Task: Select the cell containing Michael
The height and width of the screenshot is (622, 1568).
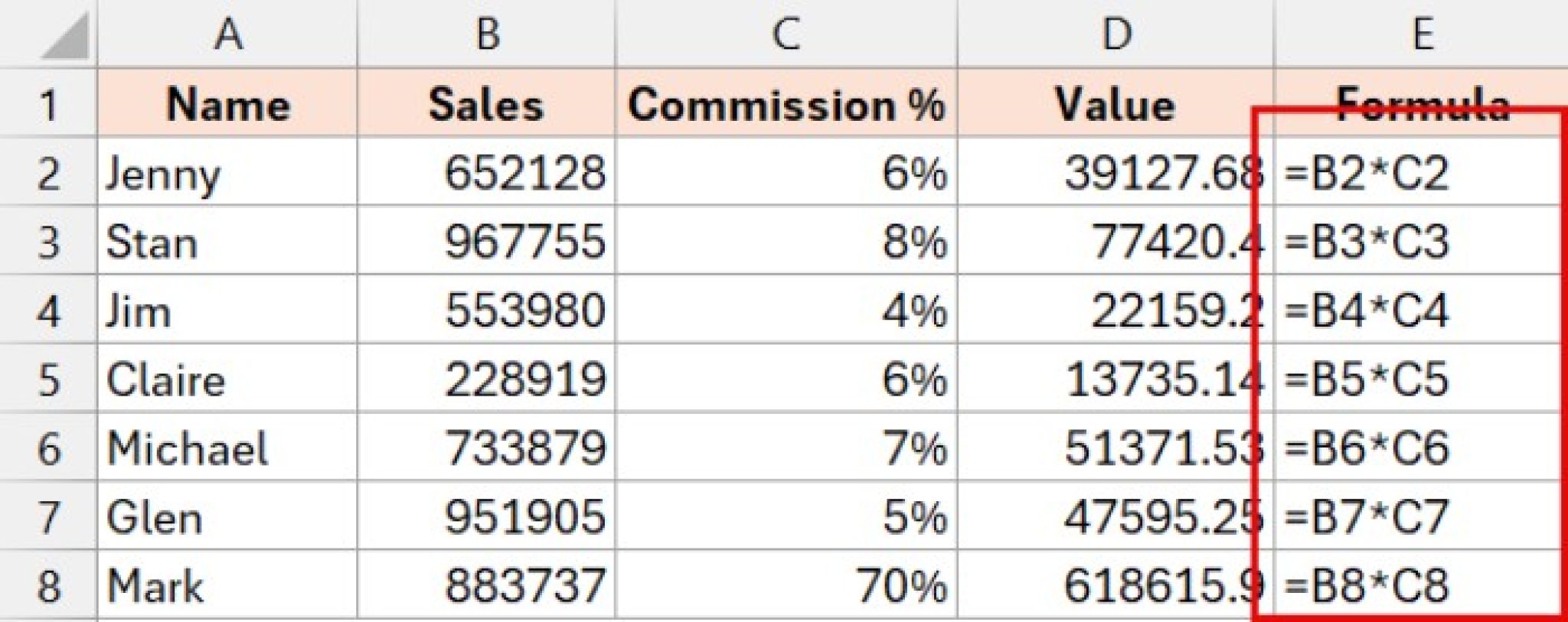Action: click(x=226, y=446)
